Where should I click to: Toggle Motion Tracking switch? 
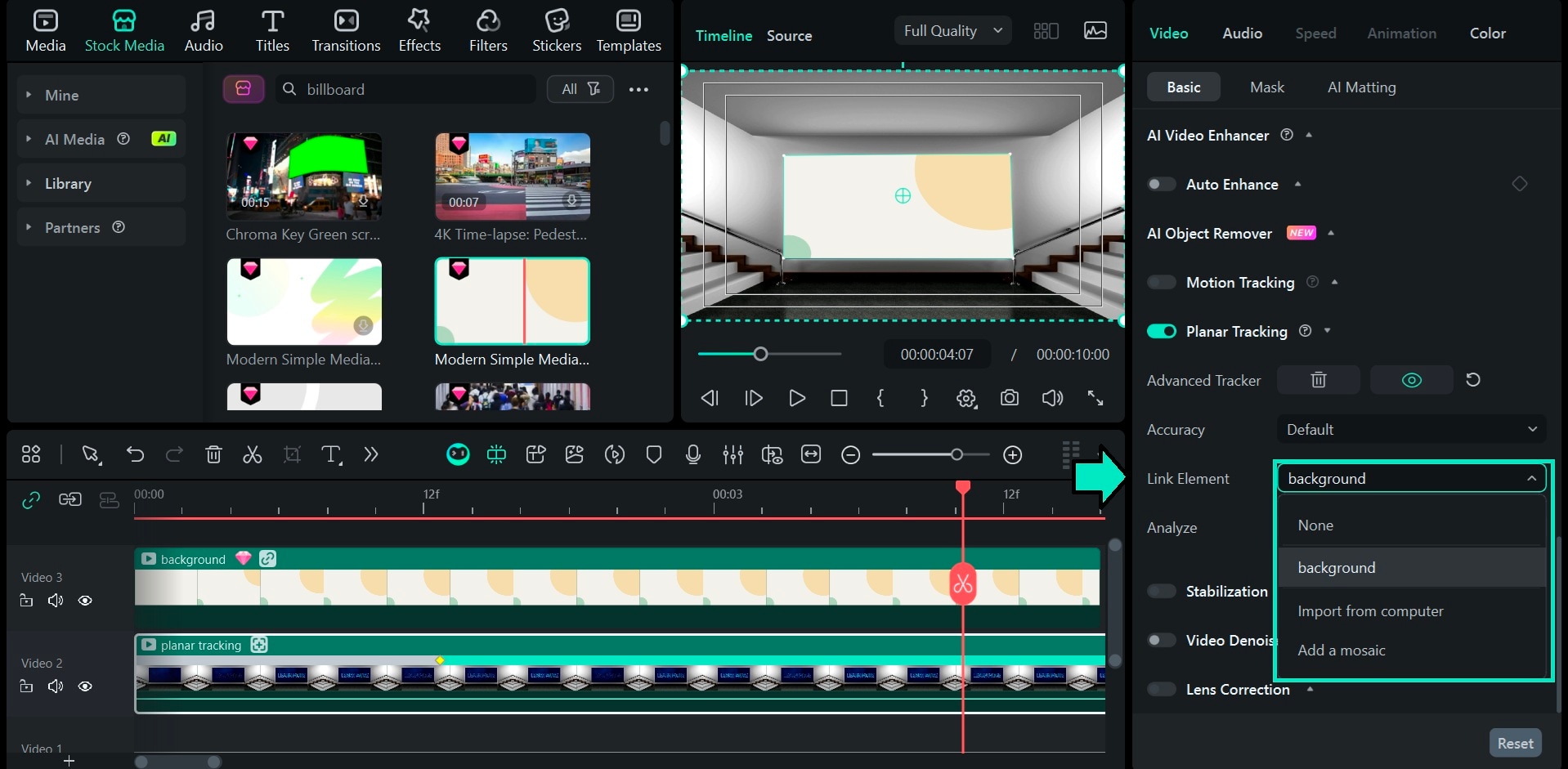tap(1161, 282)
